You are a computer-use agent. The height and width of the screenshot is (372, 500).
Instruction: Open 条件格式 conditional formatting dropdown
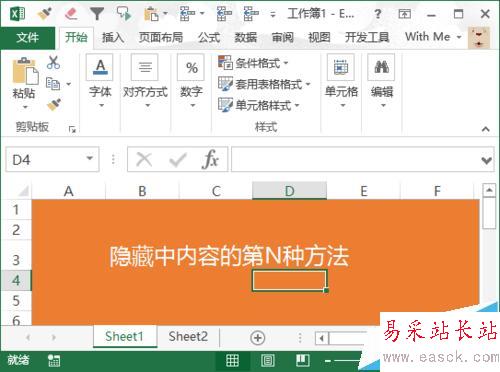point(253,63)
